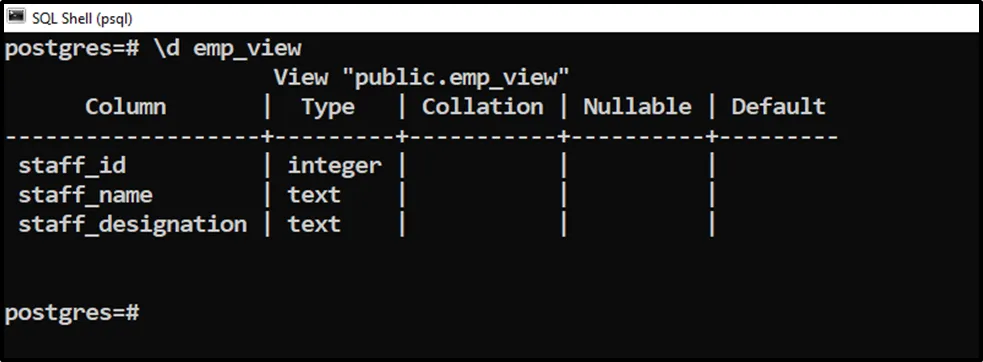Click the empty postgres=# prompt at bottom

[x=72, y=313]
